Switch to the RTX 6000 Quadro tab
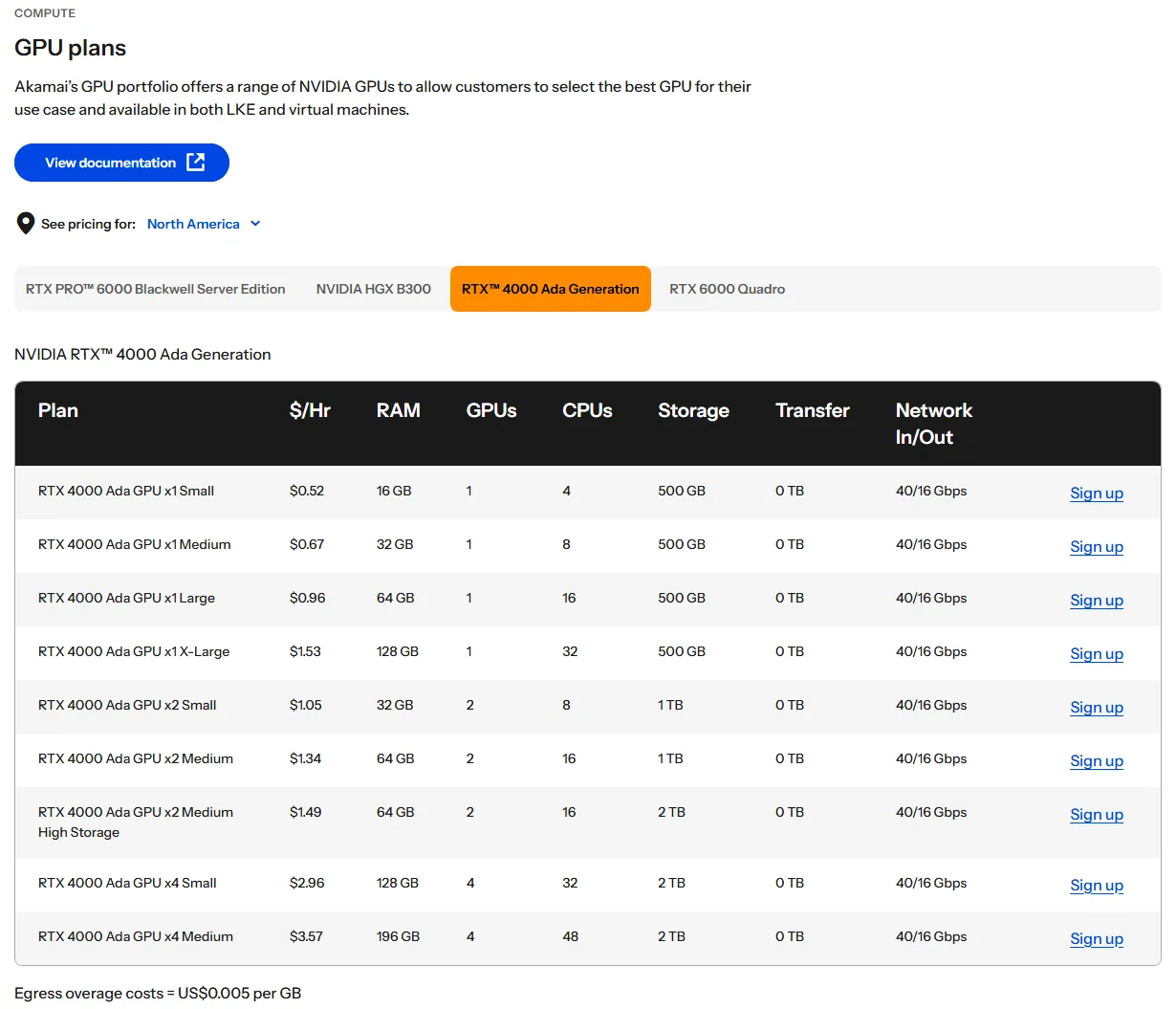Viewport: 1176px width, 1009px height. [728, 289]
